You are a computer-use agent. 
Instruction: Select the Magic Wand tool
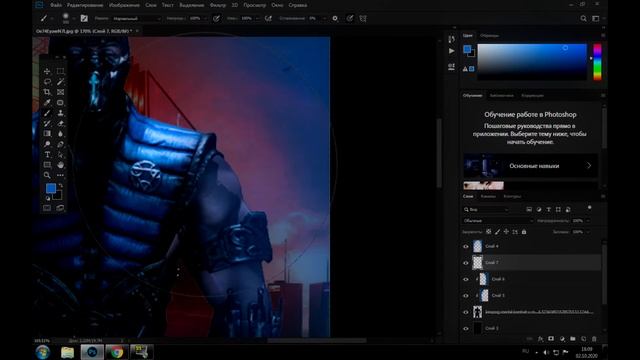click(x=60, y=82)
